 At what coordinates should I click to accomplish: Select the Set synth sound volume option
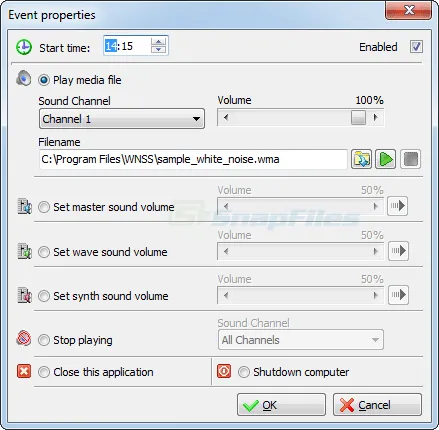click(x=44, y=296)
